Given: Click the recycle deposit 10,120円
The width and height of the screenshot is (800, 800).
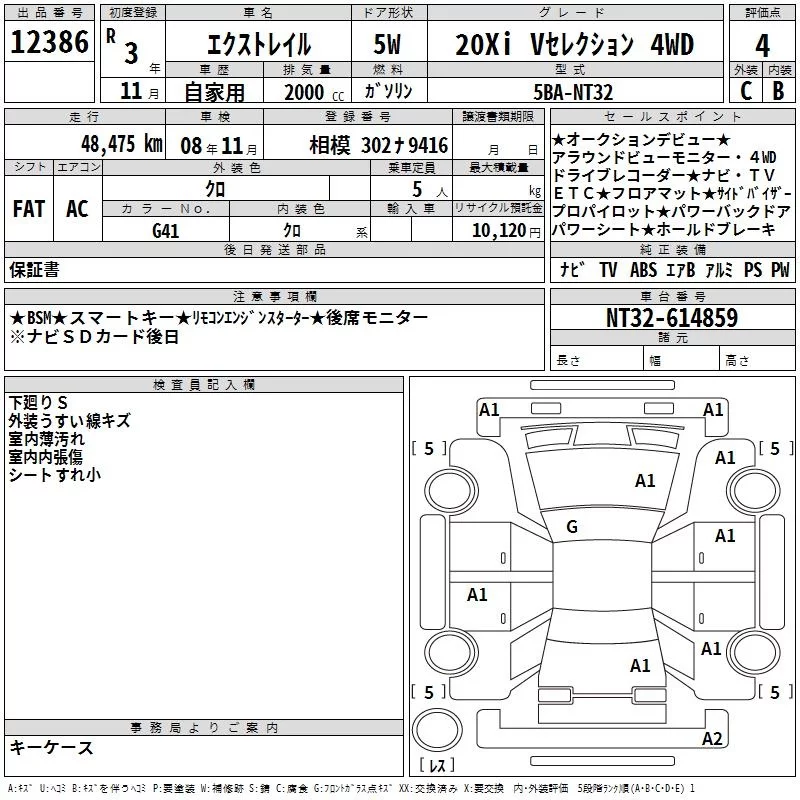Looking at the screenshot, I should pos(506,231).
